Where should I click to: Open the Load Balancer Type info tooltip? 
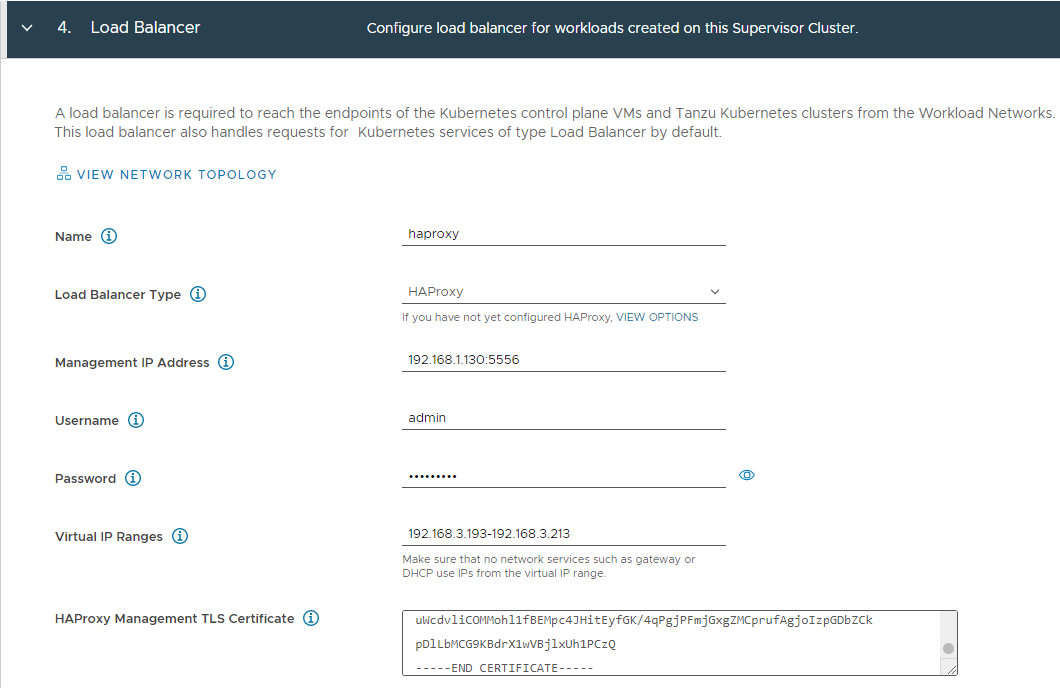198,294
